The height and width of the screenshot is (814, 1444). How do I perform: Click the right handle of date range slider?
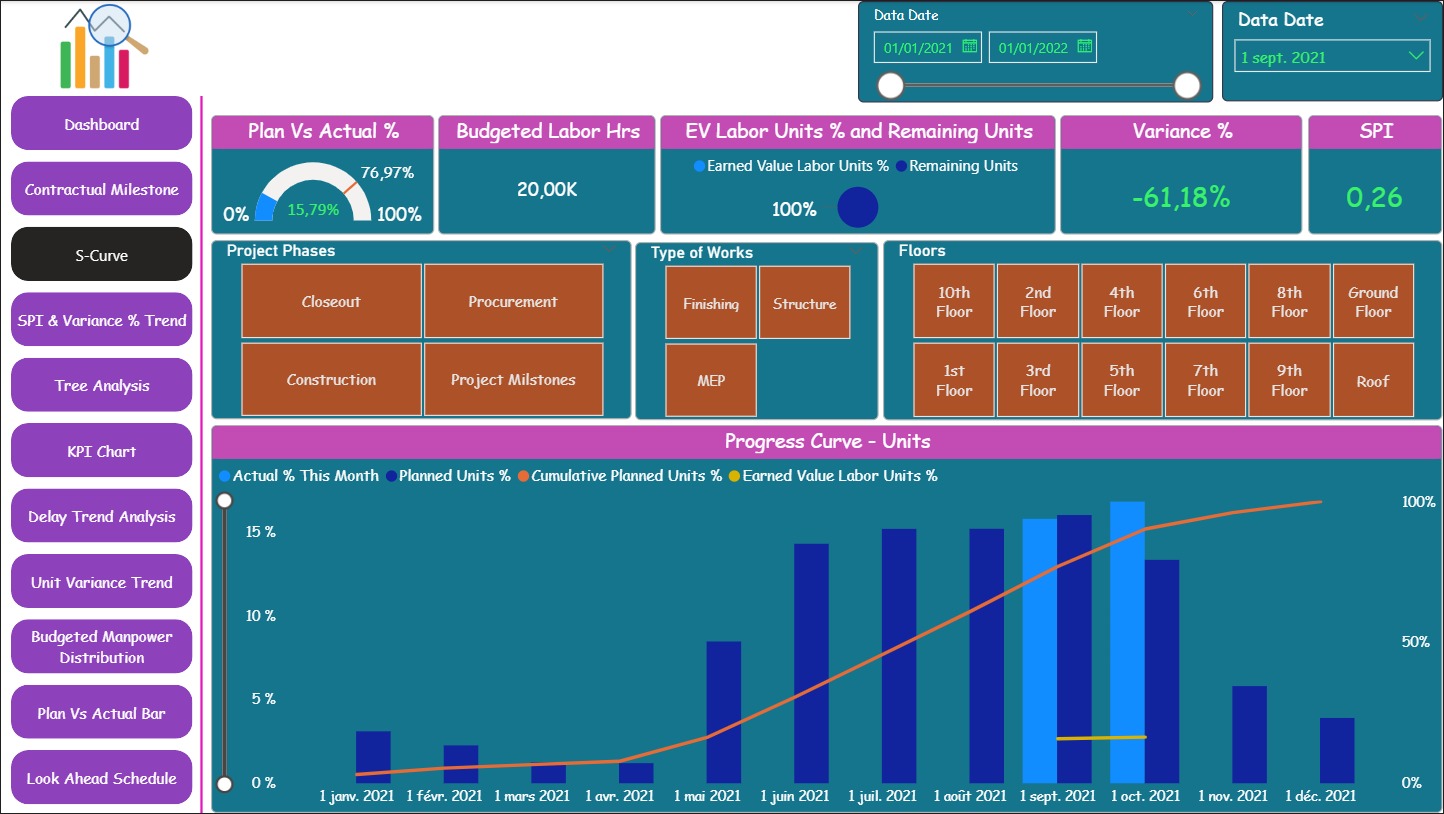pos(1187,86)
